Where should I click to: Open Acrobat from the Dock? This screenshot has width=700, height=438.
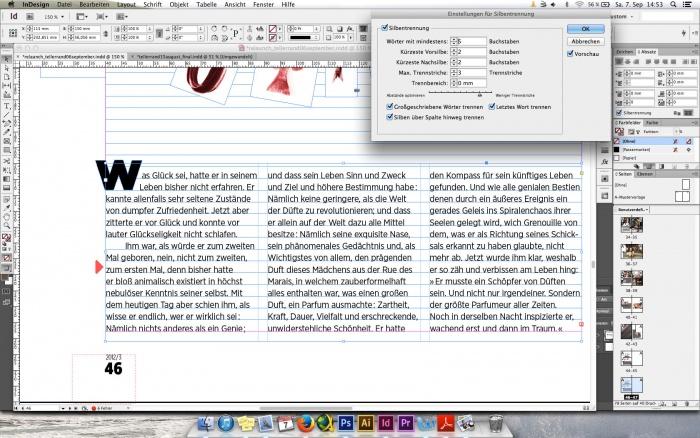446,423
